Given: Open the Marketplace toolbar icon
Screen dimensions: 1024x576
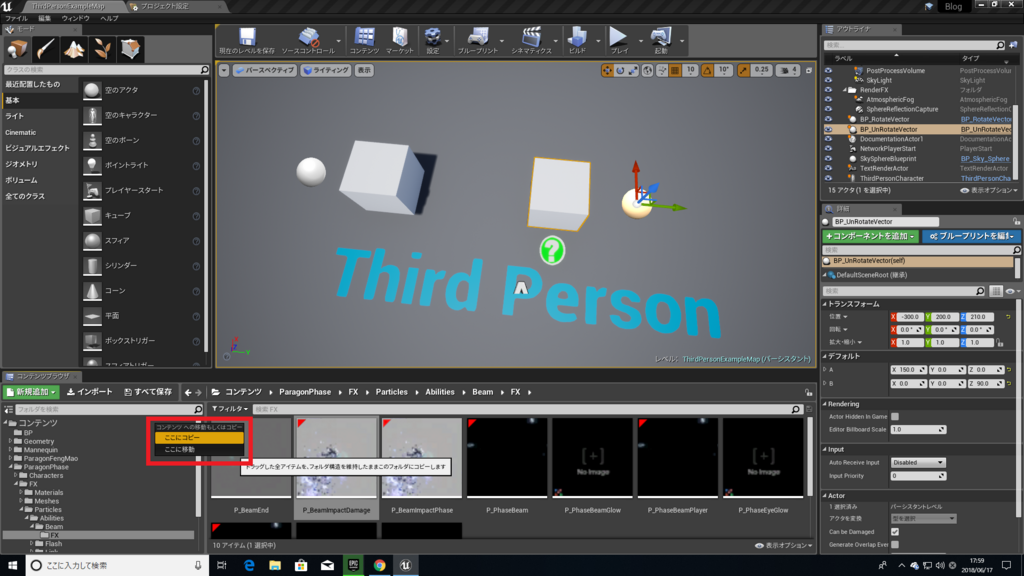Looking at the screenshot, I should coord(399,41).
